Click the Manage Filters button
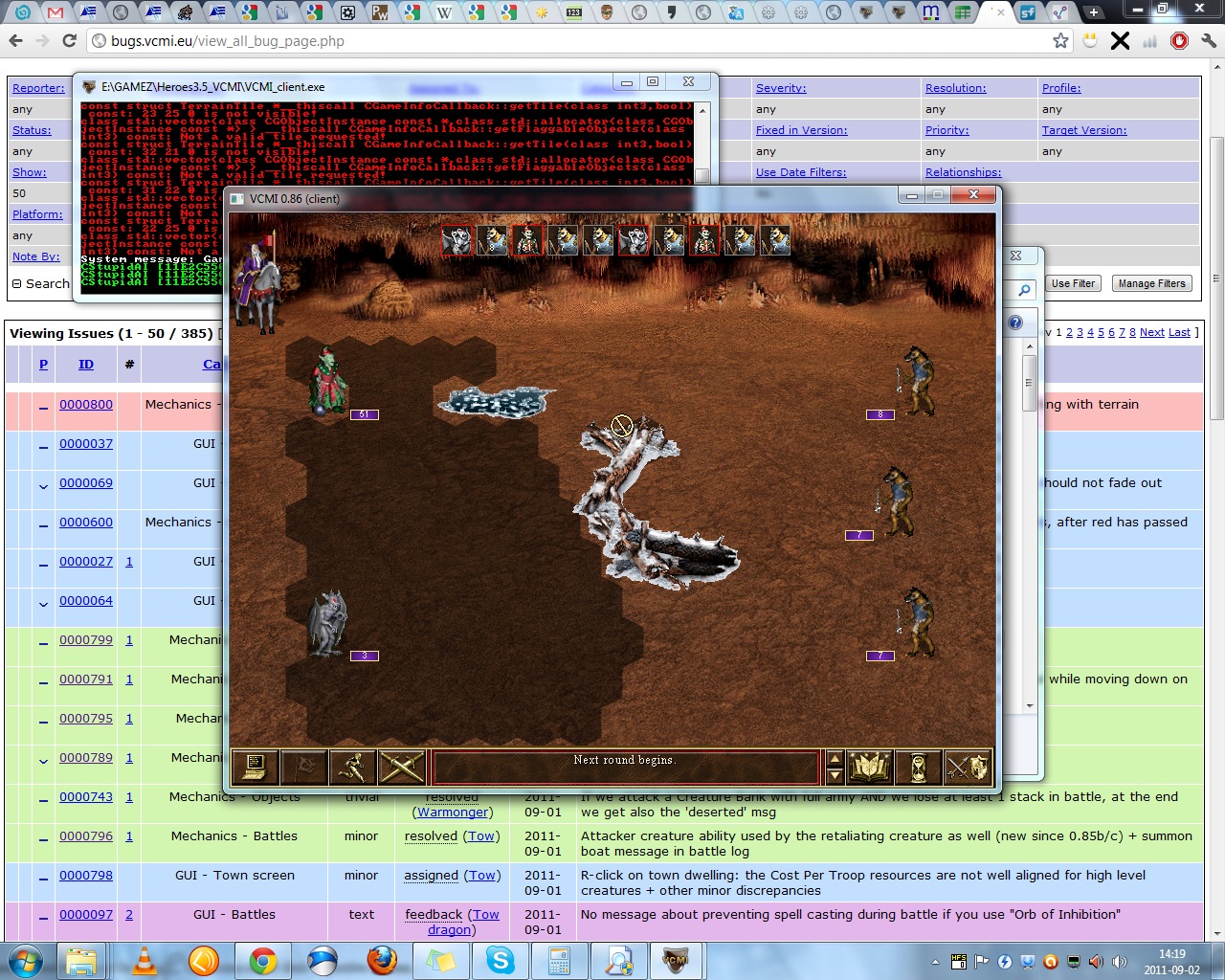This screenshot has width=1225, height=980. [1151, 283]
